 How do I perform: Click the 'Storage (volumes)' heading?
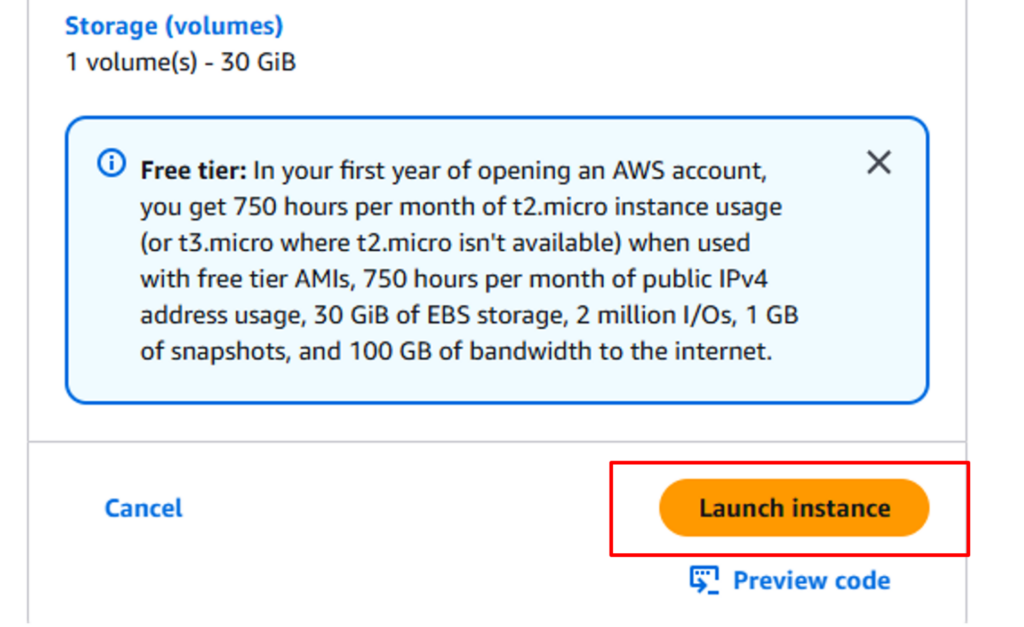tap(174, 26)
